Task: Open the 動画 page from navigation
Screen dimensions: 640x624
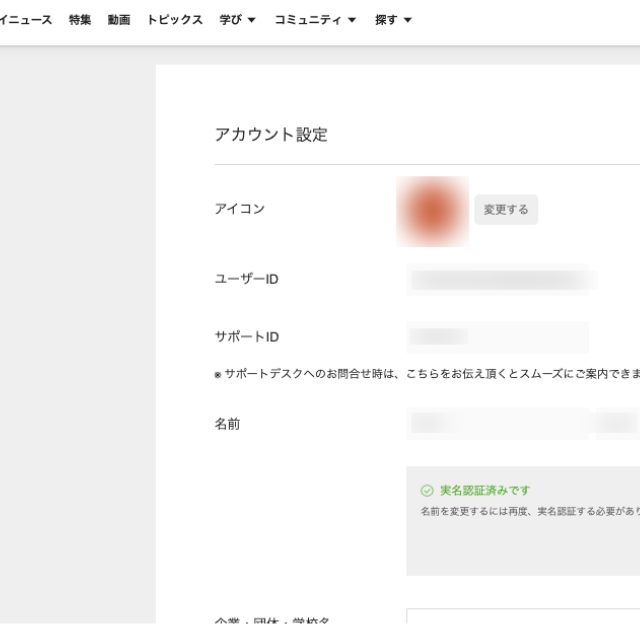Action: pyautogui.click(x=119, y=20)
